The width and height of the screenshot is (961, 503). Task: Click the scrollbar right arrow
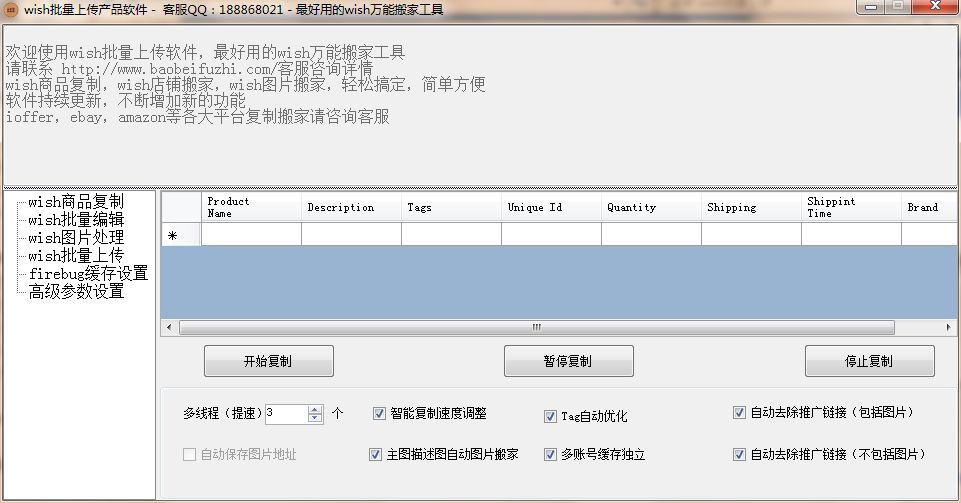(948, 327)
